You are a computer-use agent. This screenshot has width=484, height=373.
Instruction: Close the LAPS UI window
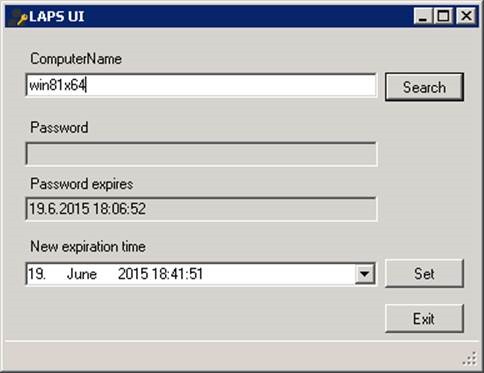pos(466,16)
